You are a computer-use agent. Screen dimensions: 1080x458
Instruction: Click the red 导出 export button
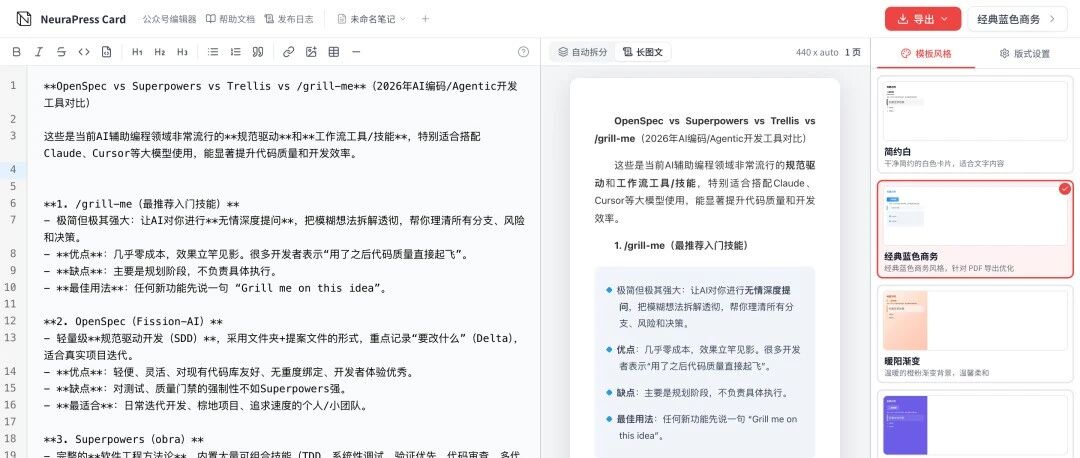tap(923, 19)
